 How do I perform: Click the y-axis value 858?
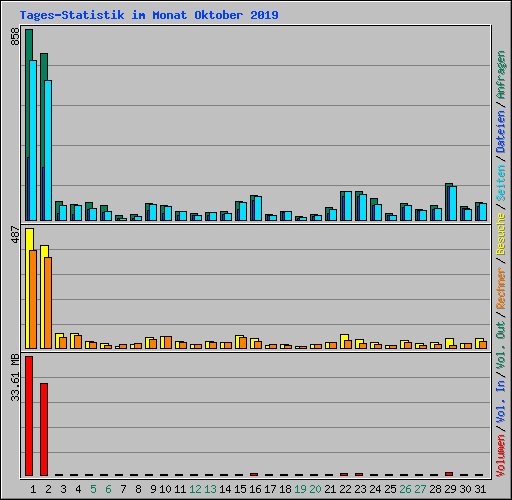(x=15, y=37)
